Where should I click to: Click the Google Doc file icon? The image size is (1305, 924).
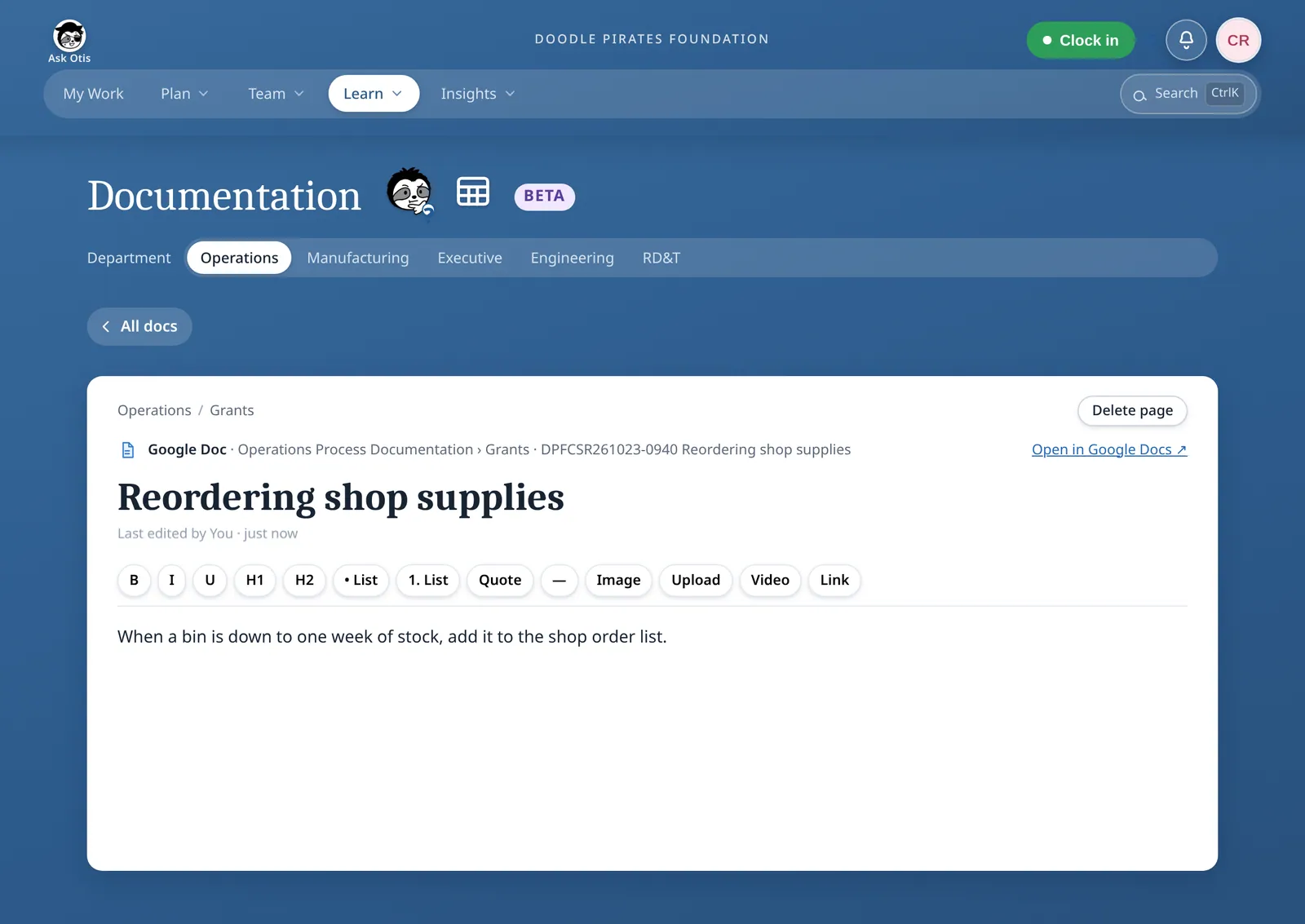click(128, 449)
